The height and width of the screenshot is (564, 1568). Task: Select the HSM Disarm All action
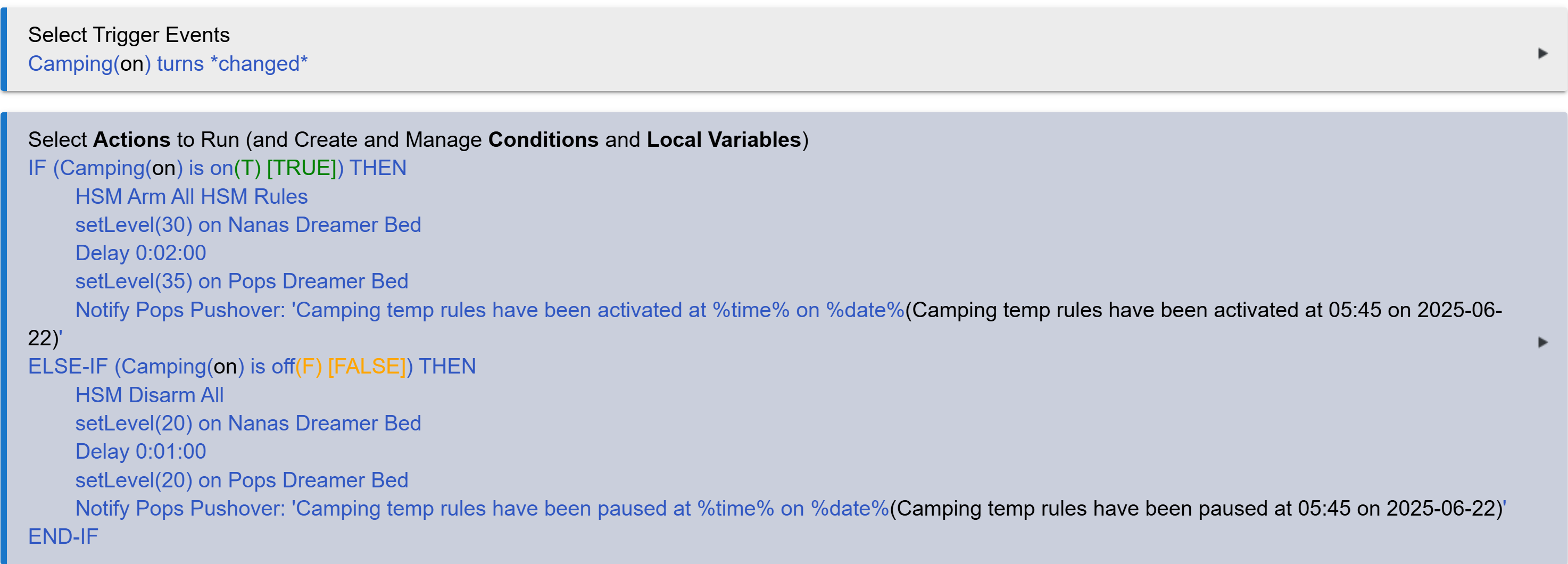click(x=149, y=395)
